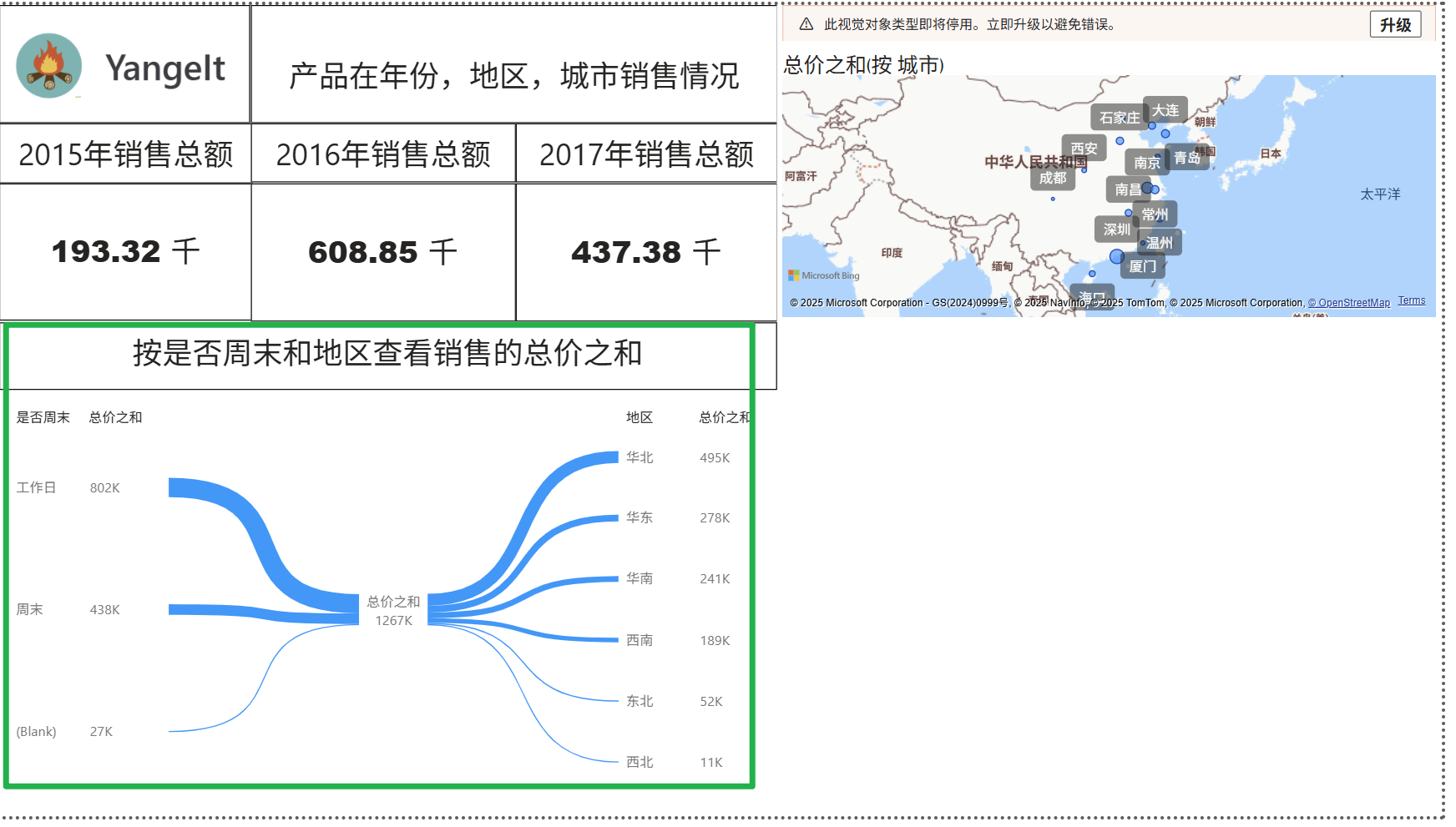Click the central 总价之和 1267K node
Image resolution: width=1456 pixels, height=827 pixels.
(393, 611)
